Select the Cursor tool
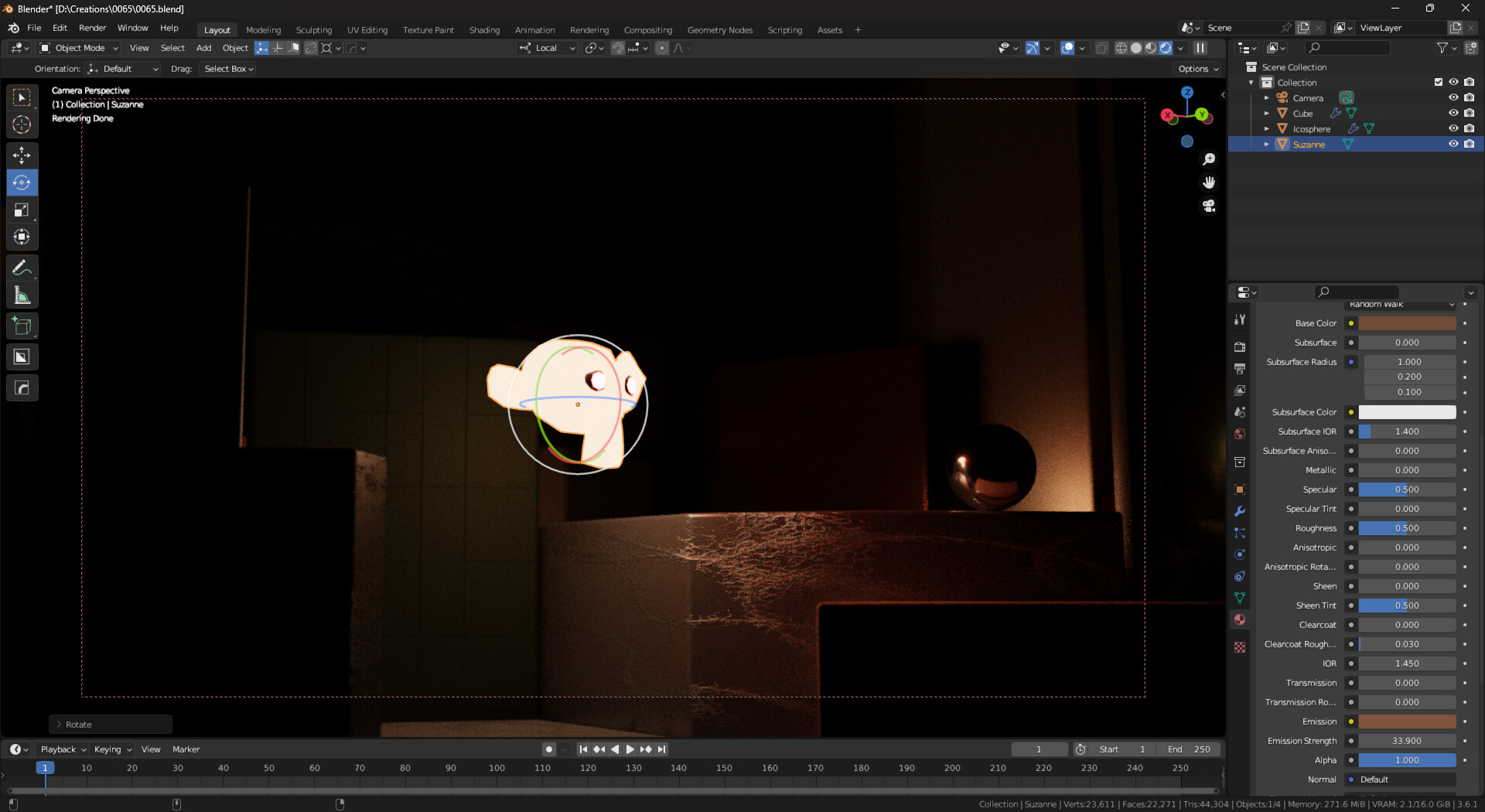 point(22,125)
